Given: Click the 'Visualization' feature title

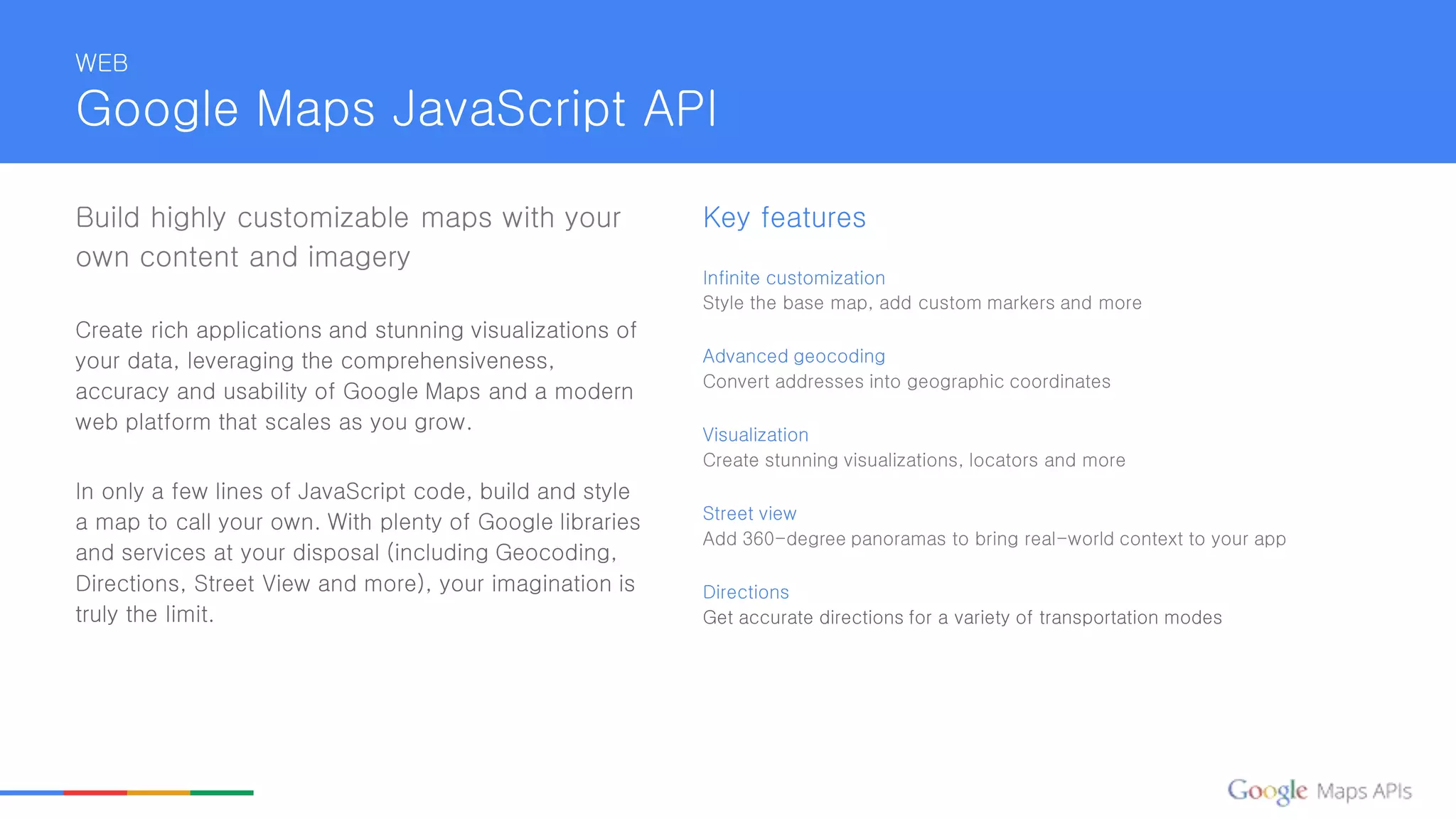Looking at the screenshot, I should click(x=756, y=435).
